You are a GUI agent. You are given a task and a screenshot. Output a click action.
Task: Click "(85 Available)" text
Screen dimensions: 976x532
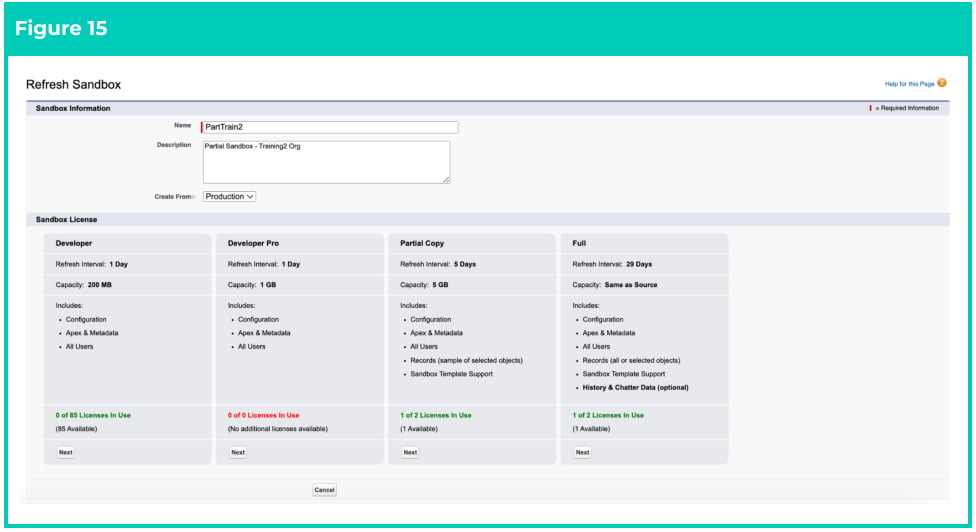coord(77,429)
